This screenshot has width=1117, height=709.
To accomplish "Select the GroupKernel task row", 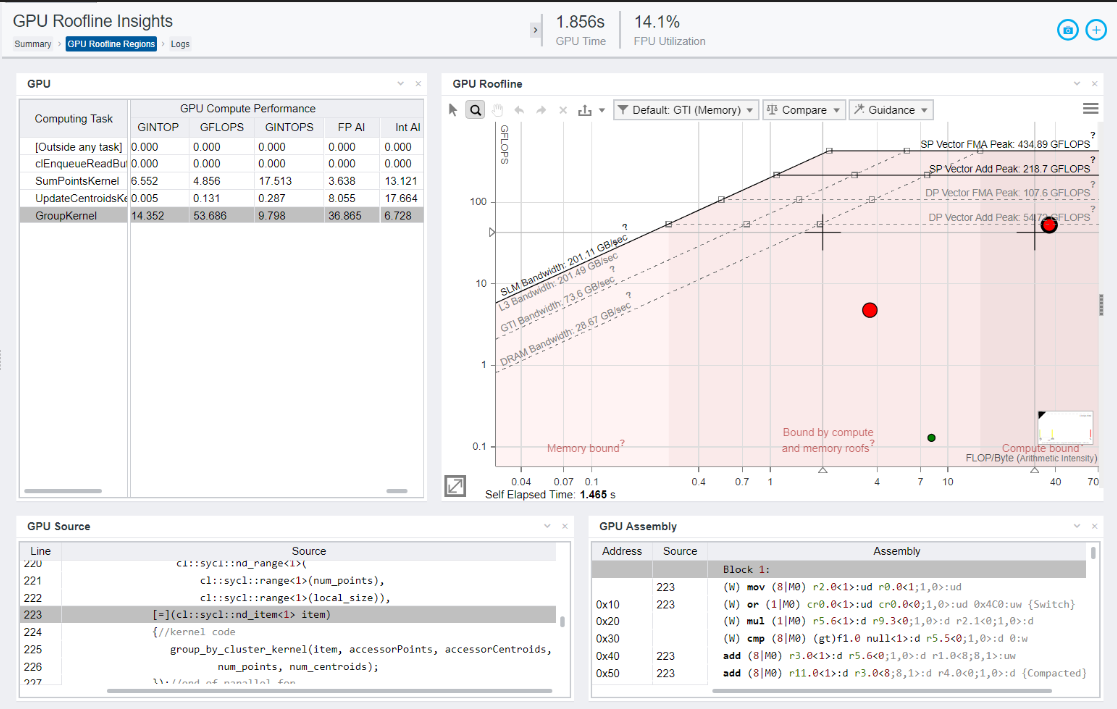I will tap(66, 215).
